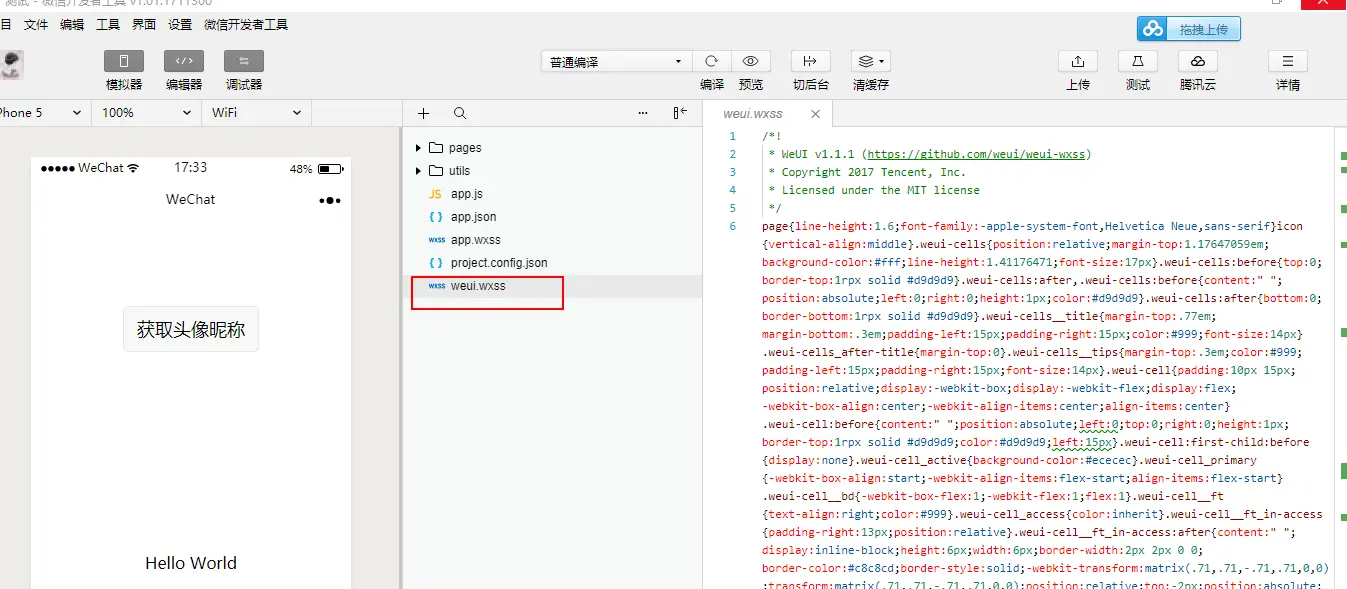Open the 设置 menu

pyautogui.click(x=180, y=25)
